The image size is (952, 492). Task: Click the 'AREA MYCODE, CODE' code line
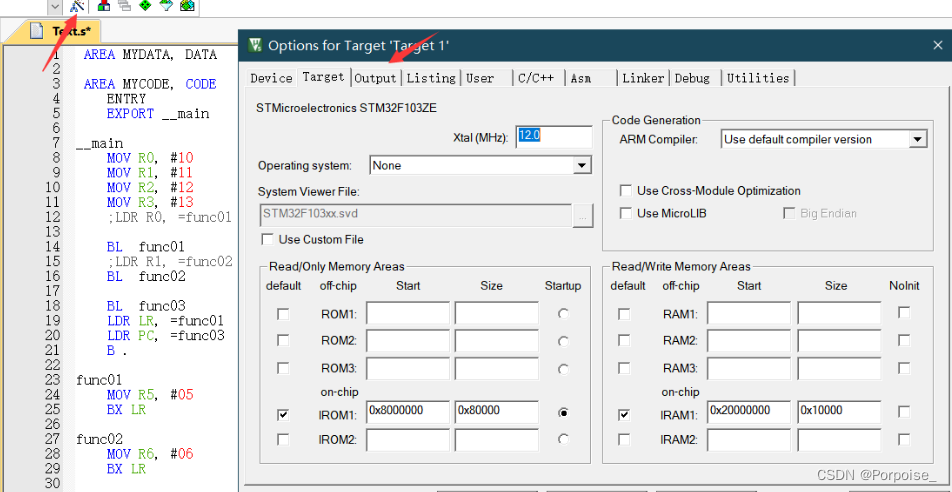[x=150, y=84]
